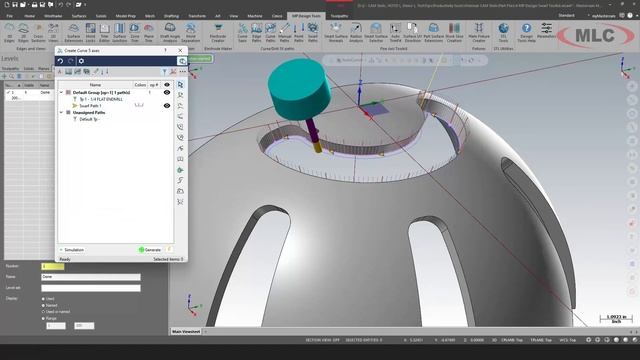Select the Named display radio button
Screen dimensions: 640x360
[x=43, y=305]
